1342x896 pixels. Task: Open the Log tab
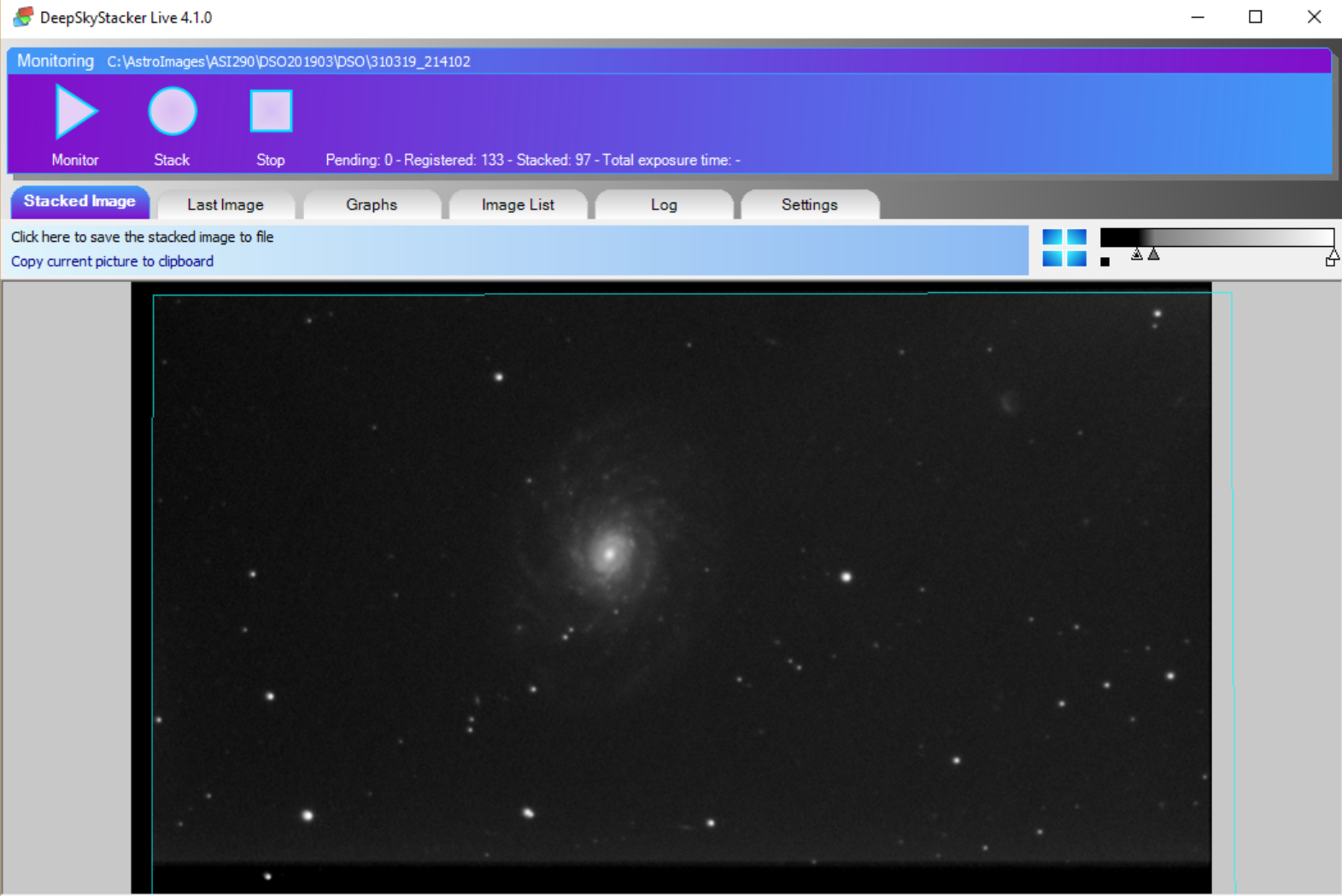(x=664, y=205)
